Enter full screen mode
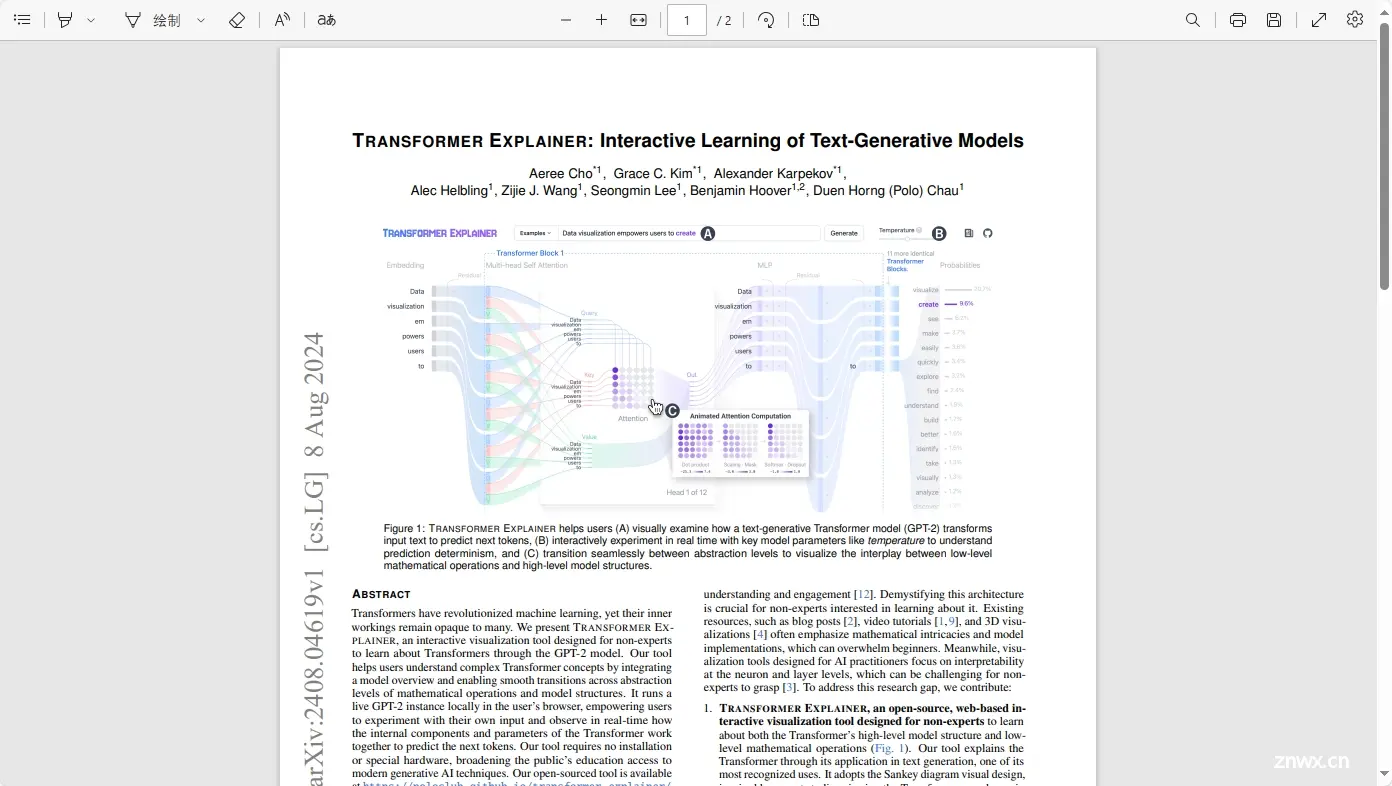 point(1319,20)
